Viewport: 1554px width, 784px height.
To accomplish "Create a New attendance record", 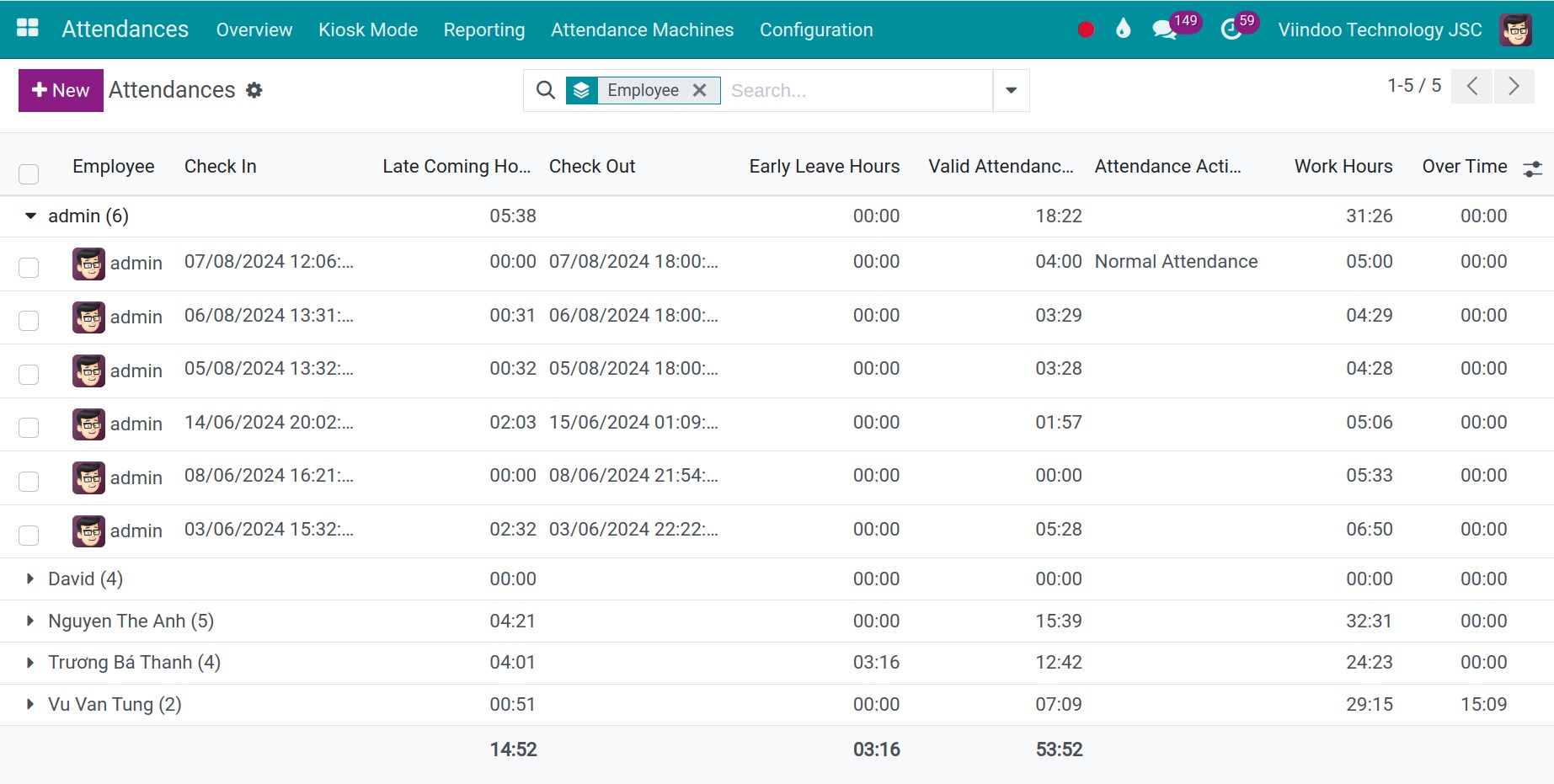I will [61, 90].
